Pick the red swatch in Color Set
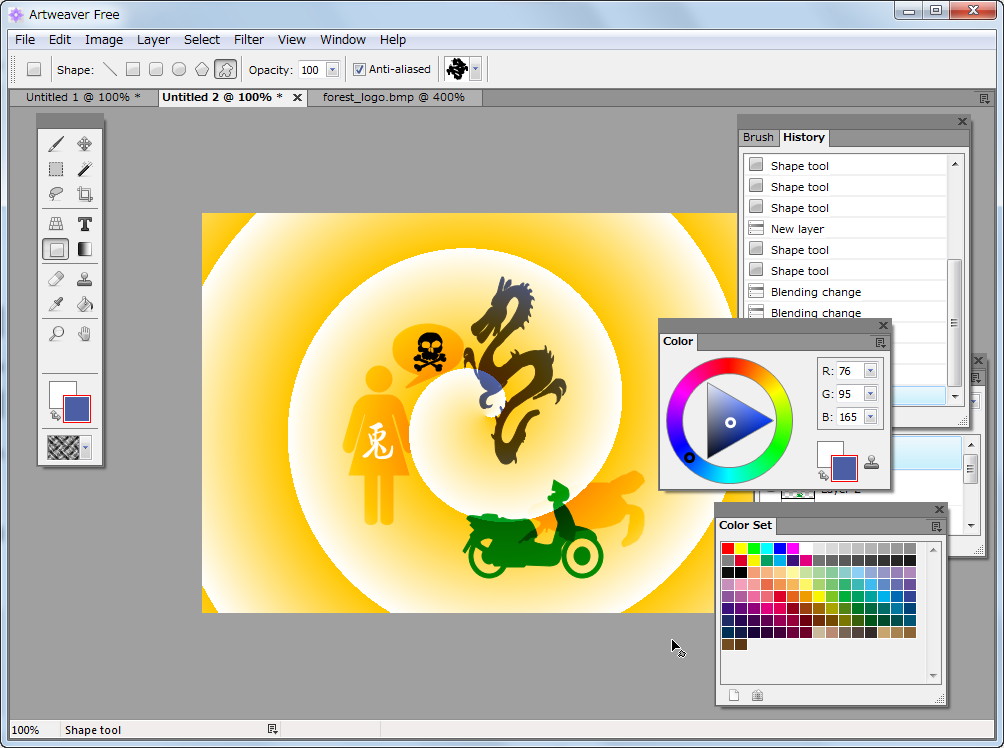The image size is (1004, 748). [727, 548]
